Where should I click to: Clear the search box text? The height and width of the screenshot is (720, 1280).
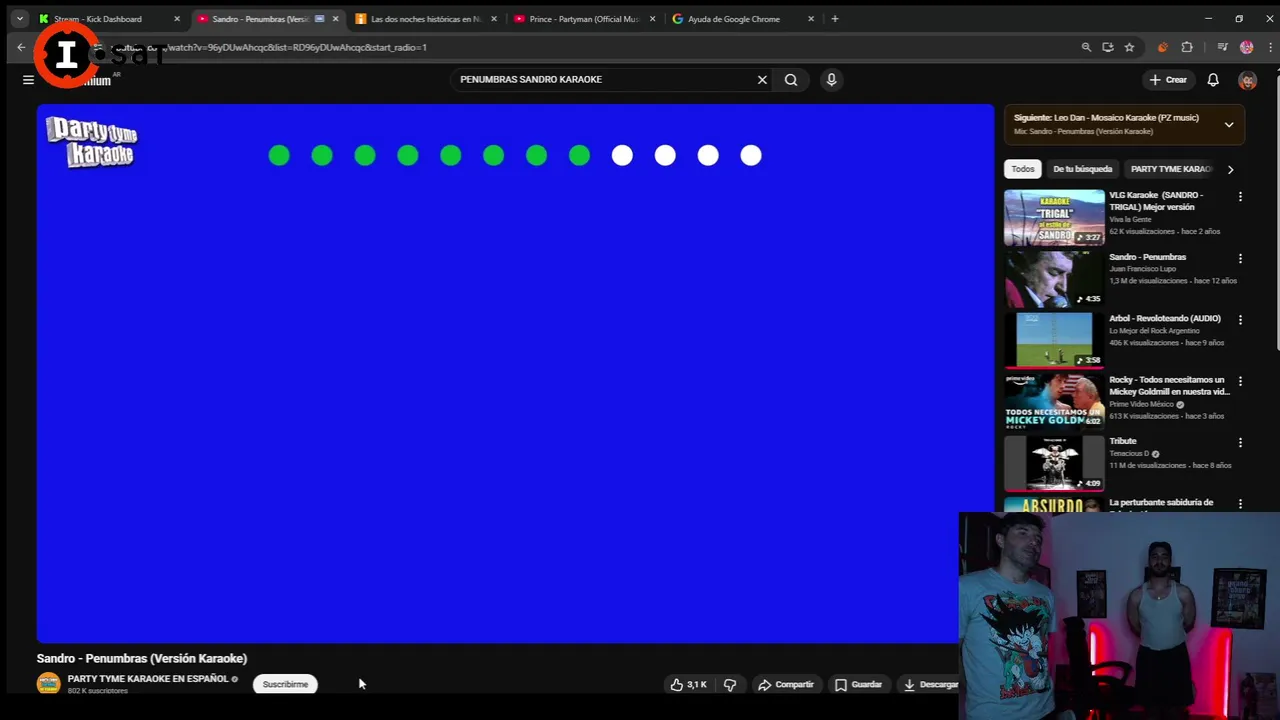(762, 80)
